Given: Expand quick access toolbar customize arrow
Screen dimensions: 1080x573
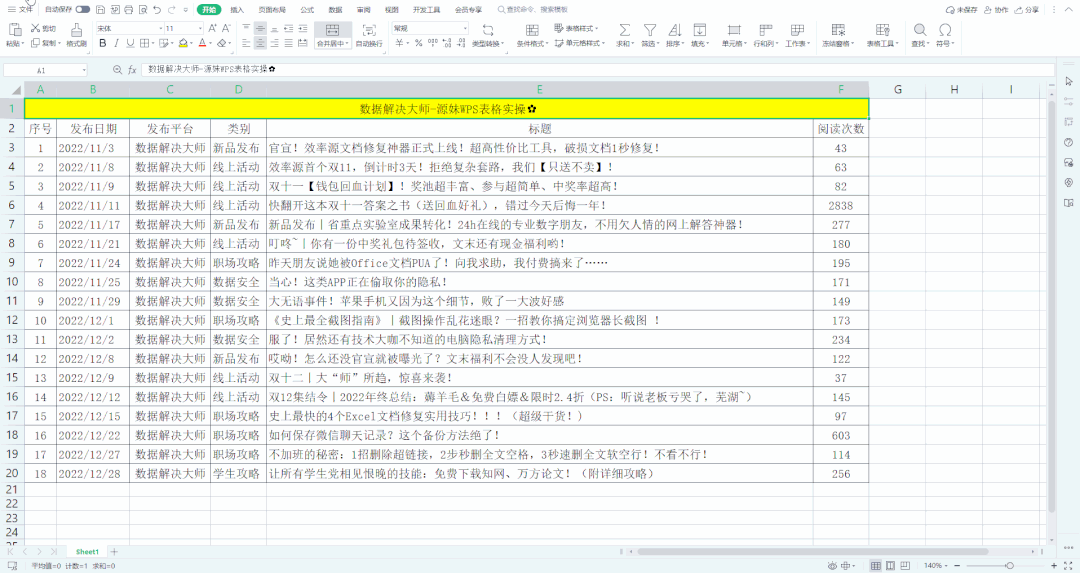Looking at the screenshot, I should point(185,10).
